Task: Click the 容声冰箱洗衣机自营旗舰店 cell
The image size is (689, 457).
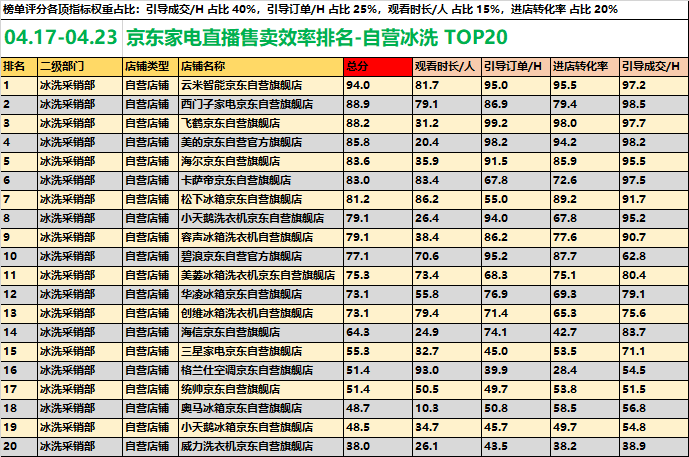Action: point(261,237)
